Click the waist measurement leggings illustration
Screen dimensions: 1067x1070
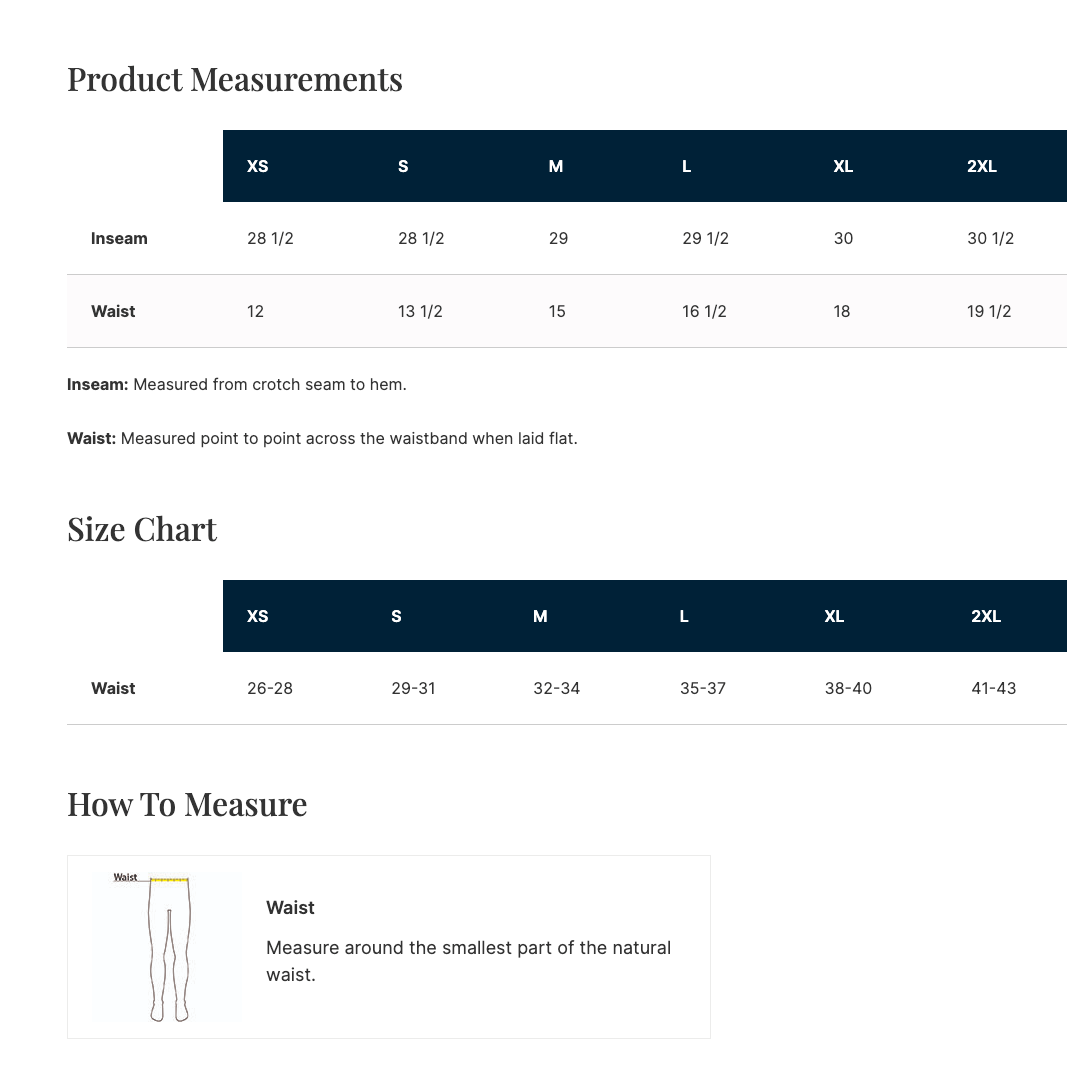167,946
